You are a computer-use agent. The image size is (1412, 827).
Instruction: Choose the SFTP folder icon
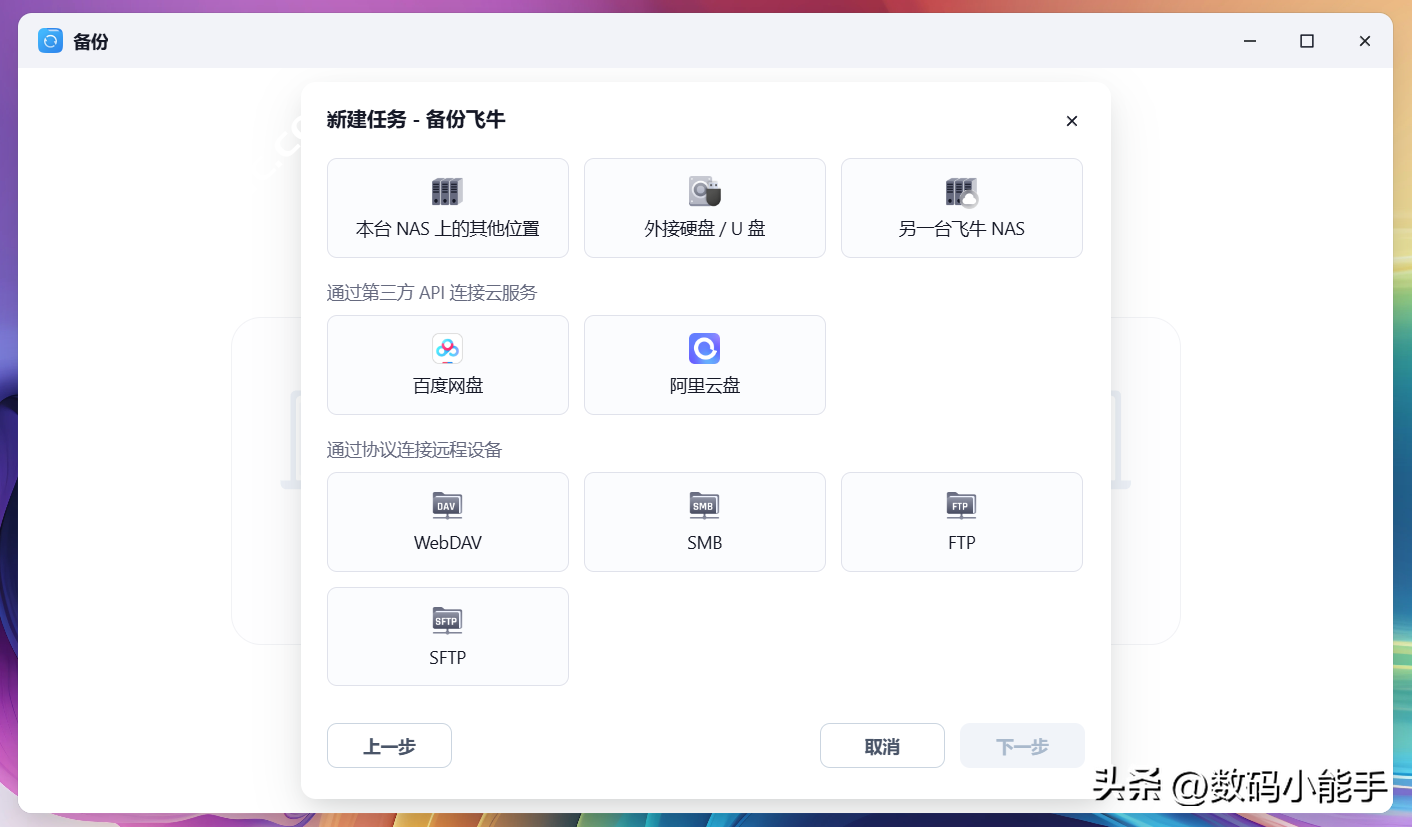point(447,621)
